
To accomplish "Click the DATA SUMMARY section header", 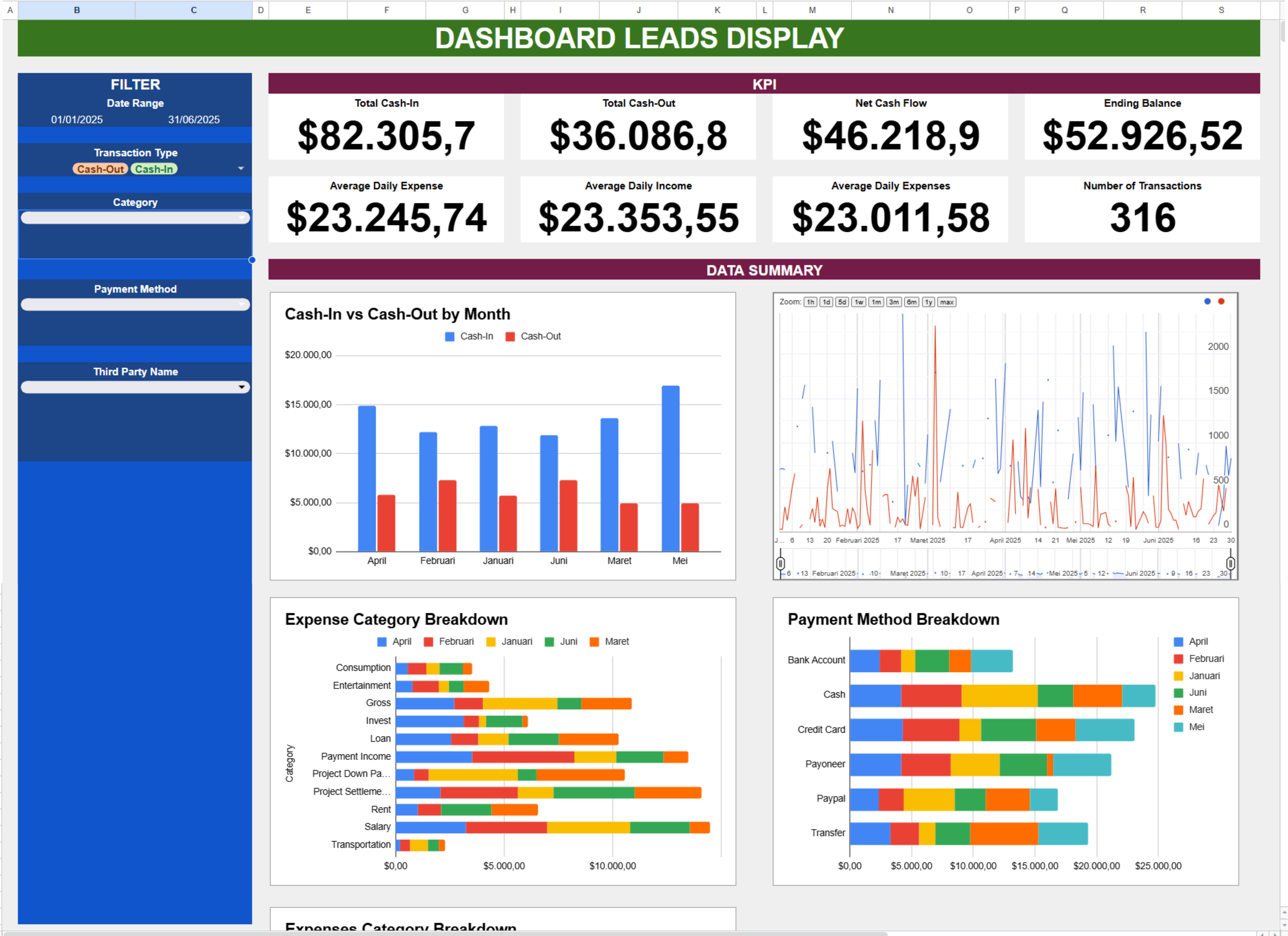I will [x=764, y=270].
